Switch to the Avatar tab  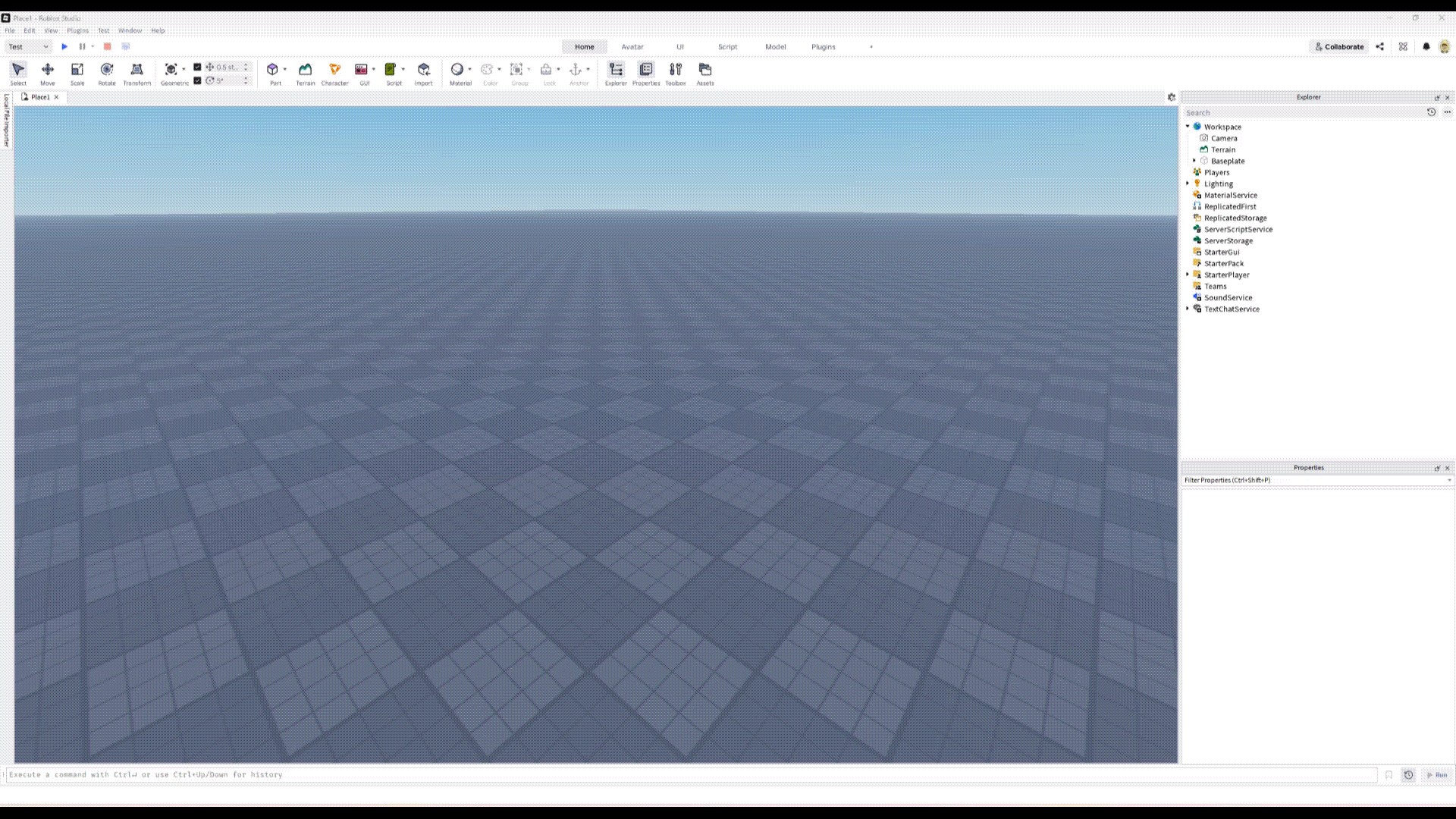tap(632, 47)
